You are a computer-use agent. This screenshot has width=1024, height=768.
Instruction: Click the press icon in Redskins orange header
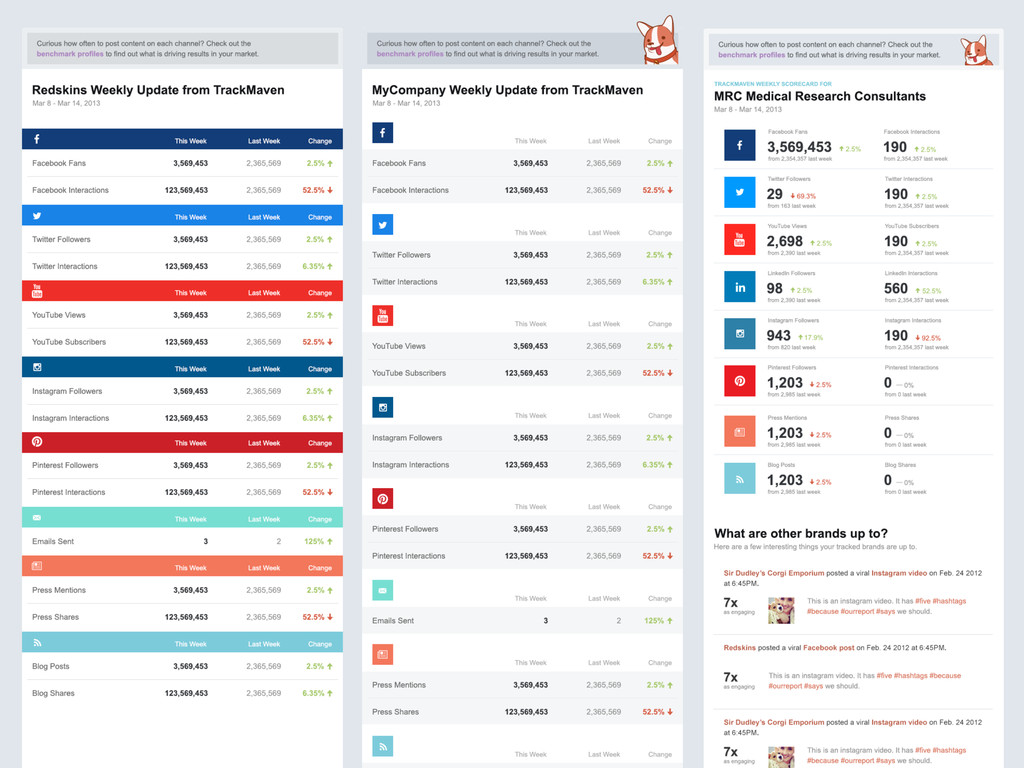[37, 566]
